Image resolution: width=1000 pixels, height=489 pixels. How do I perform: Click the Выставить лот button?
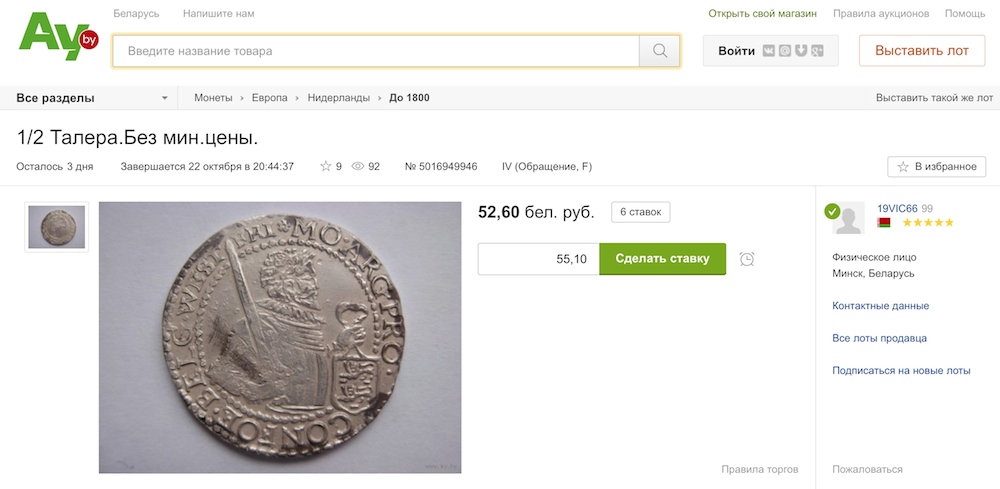tap(922, 51)
